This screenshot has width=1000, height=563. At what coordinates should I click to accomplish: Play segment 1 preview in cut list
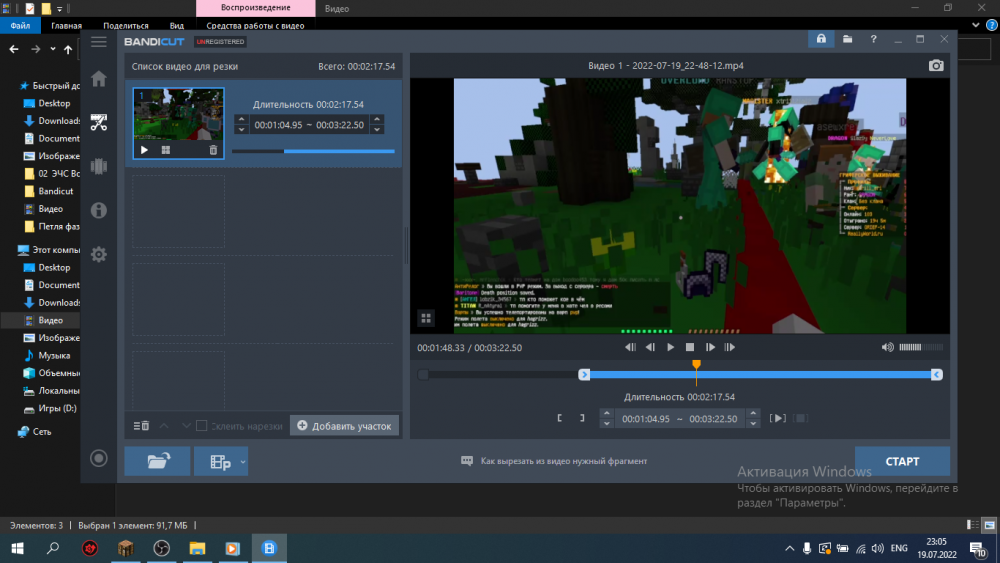[x=144, y=150]
